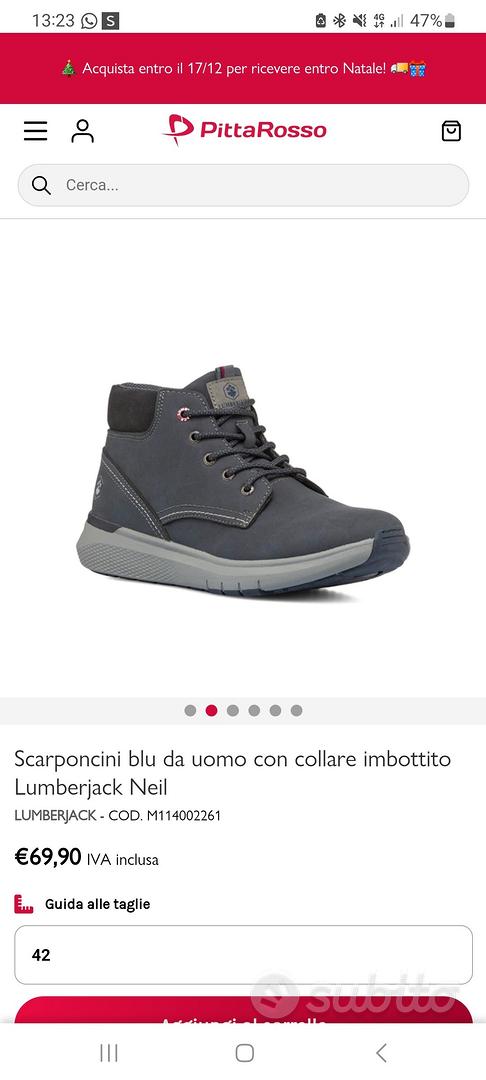Open the user account profile icon

tap(83, 131)
